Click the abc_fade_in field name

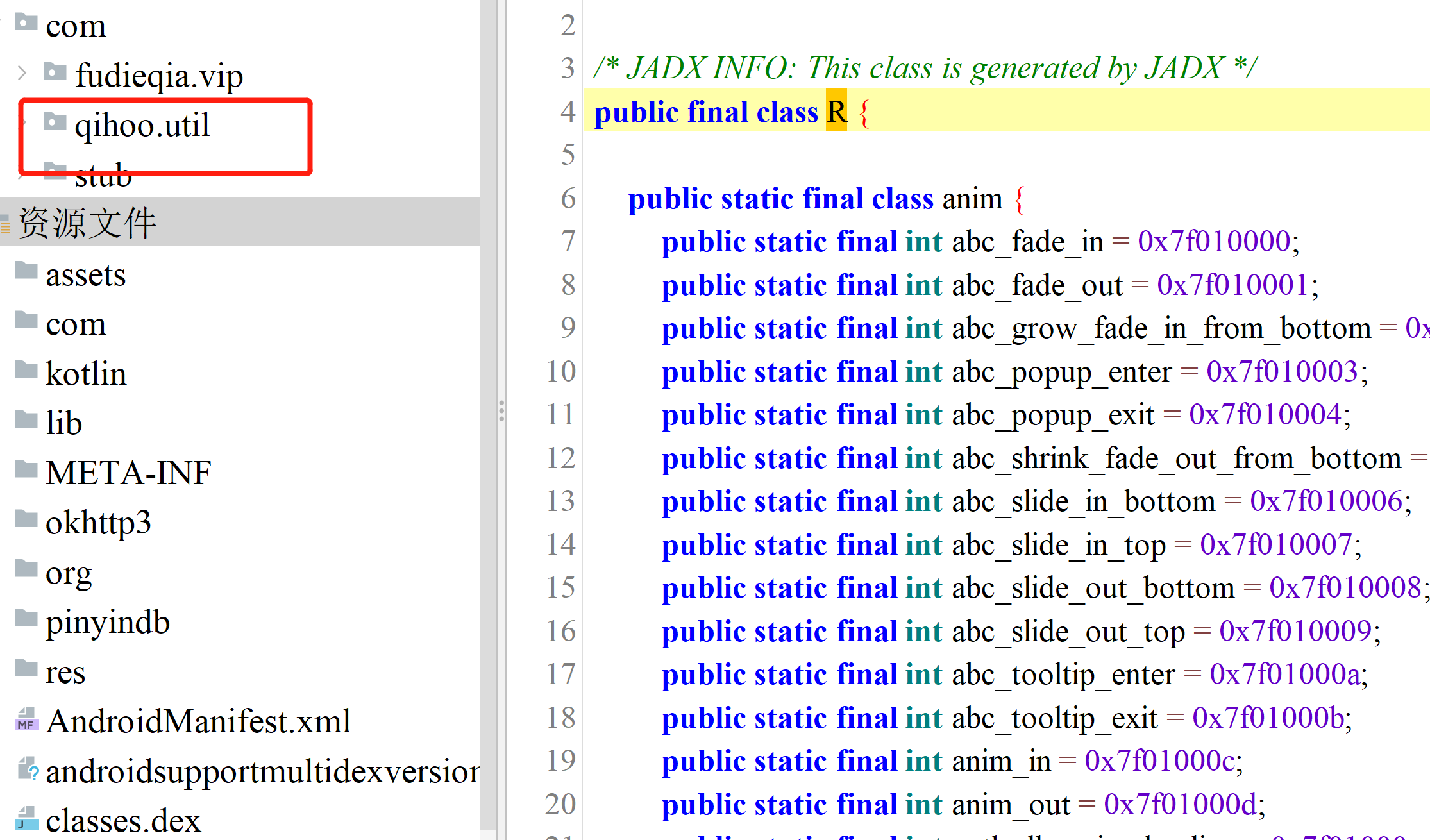click(x=1028, y=242)
